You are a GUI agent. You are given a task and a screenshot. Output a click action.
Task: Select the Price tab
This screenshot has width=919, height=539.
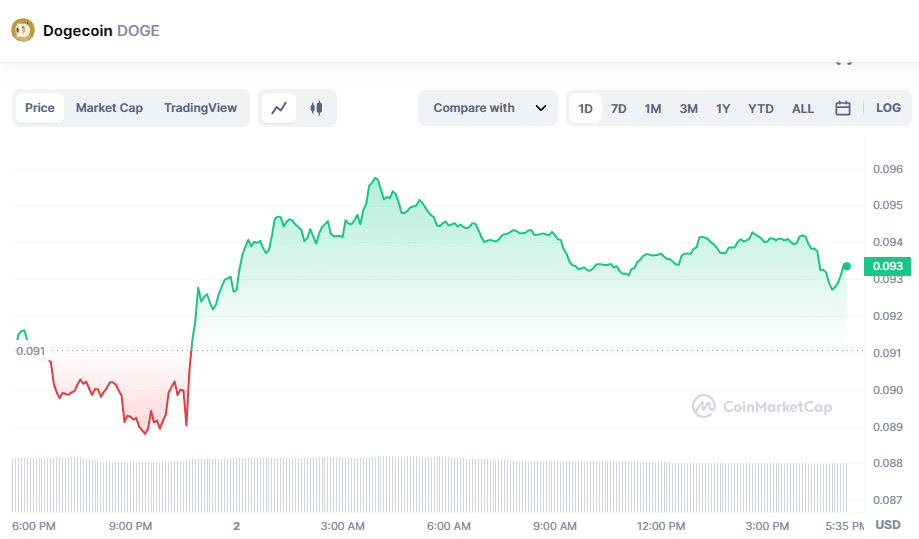[x=40, y=108]
